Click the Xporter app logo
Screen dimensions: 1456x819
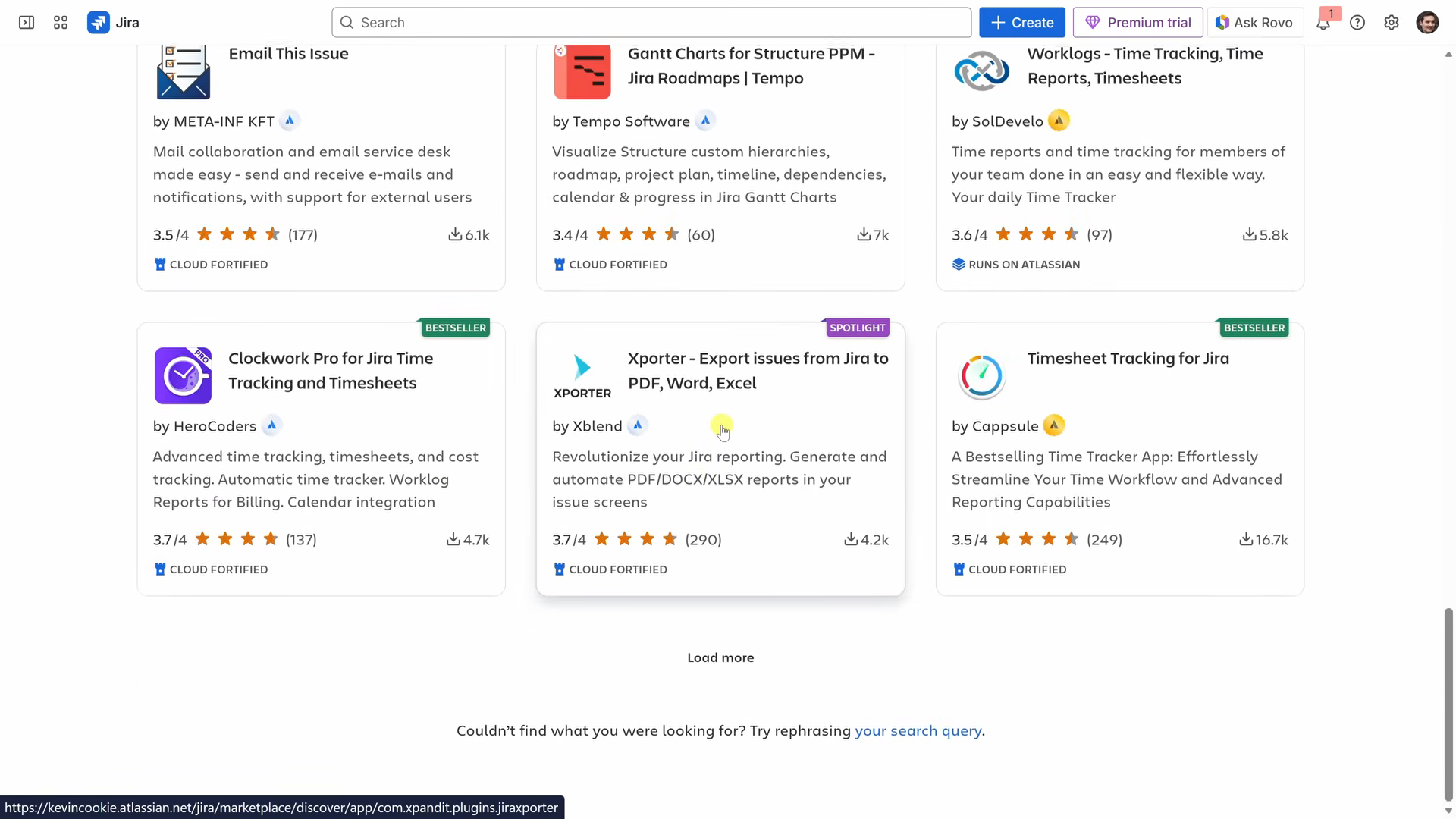pos(582,375)
